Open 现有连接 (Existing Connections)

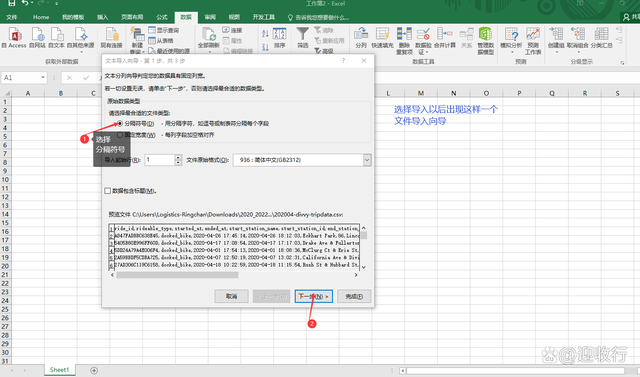pos(111,37)
